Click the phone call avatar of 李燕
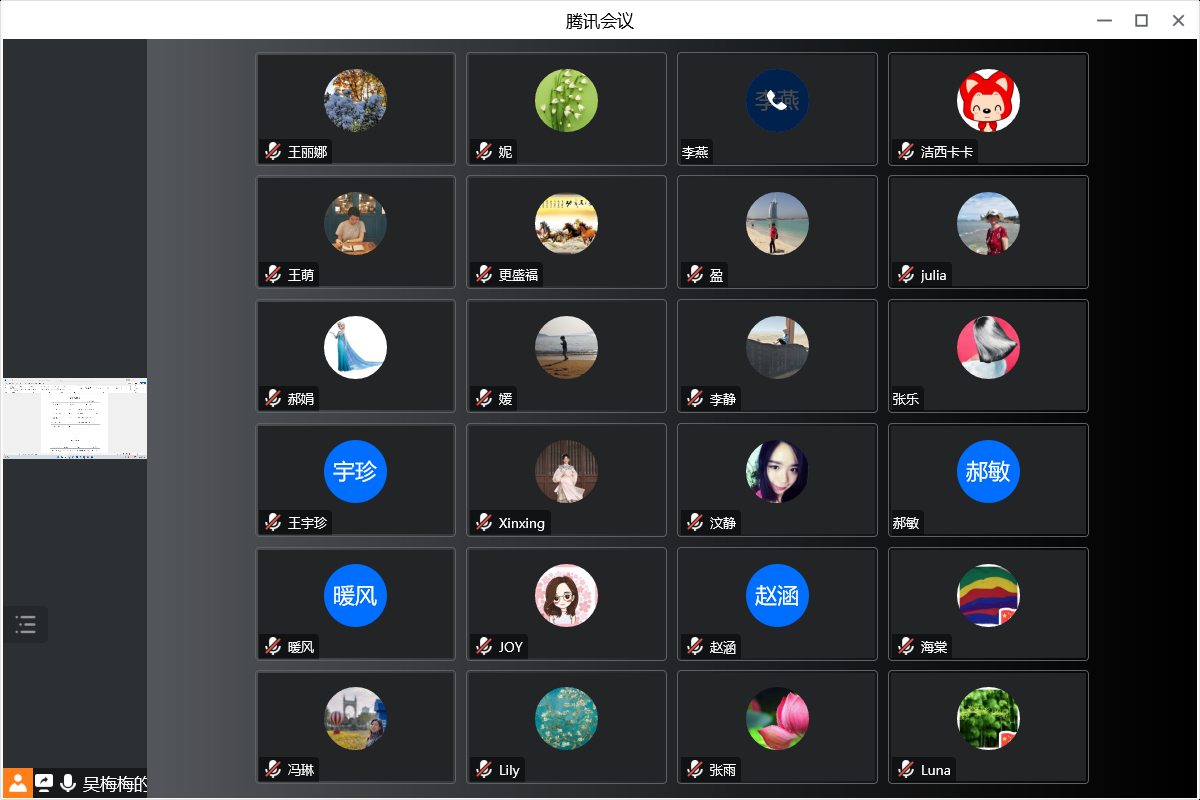This screenshot has width=1200, height=800. [777, 100]
